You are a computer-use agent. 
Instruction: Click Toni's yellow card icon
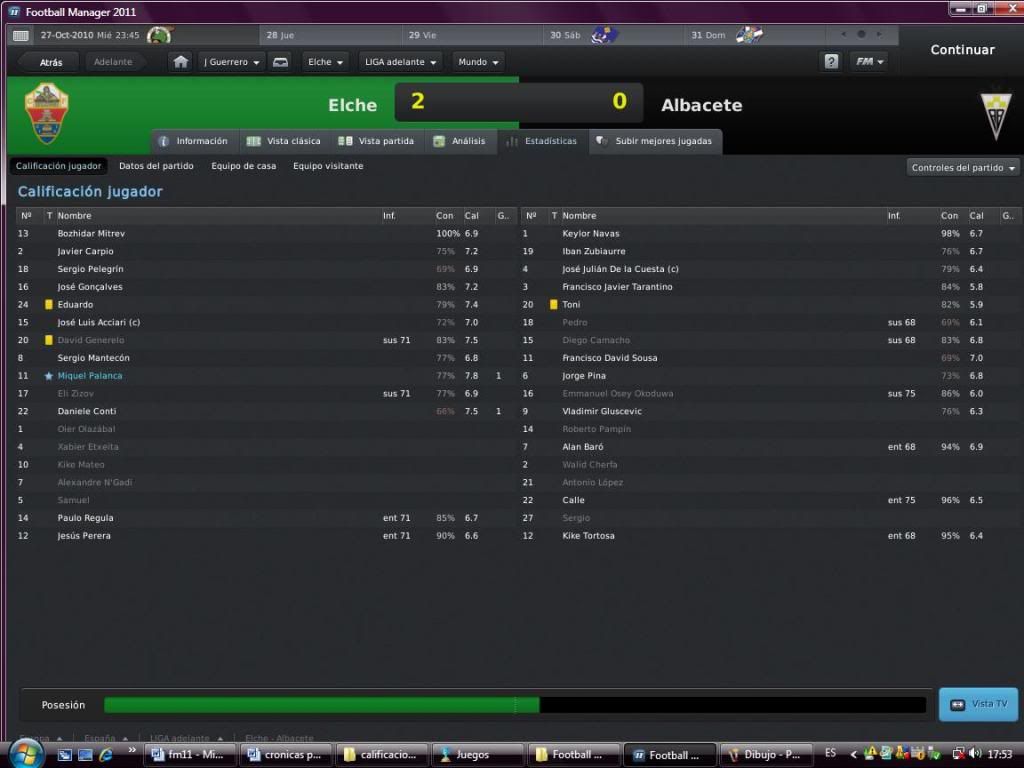click(553, 304)
